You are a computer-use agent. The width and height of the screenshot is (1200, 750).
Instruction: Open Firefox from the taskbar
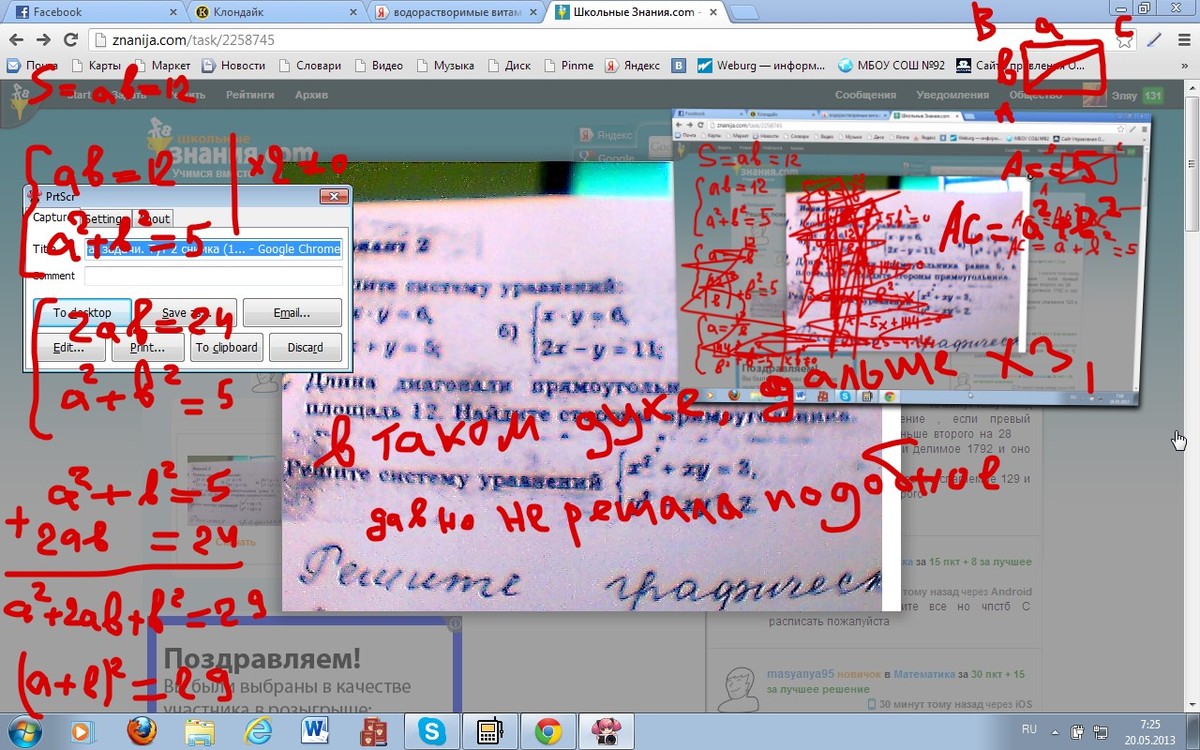pyautogui.click(x=141, y=732)
